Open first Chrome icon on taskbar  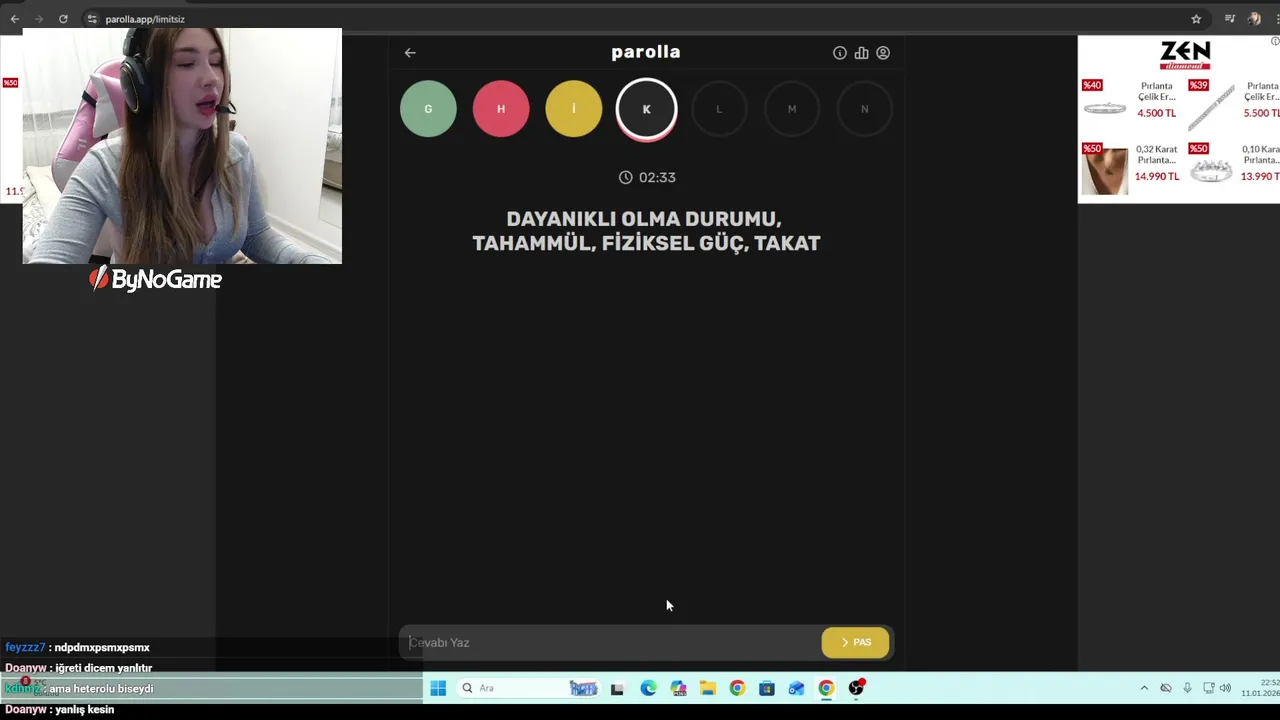[737, 688]
